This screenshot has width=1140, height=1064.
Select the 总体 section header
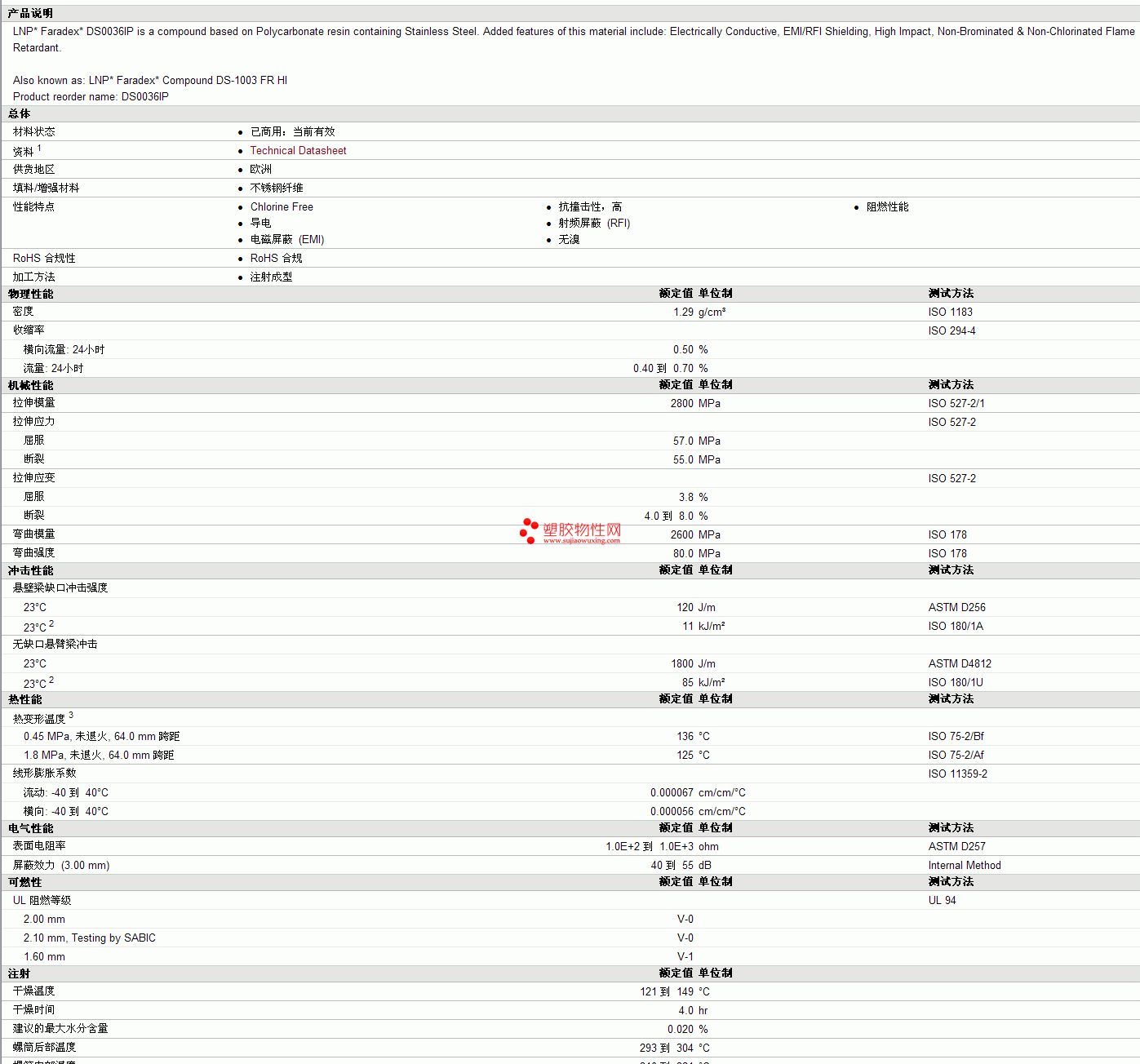point(20,114)
